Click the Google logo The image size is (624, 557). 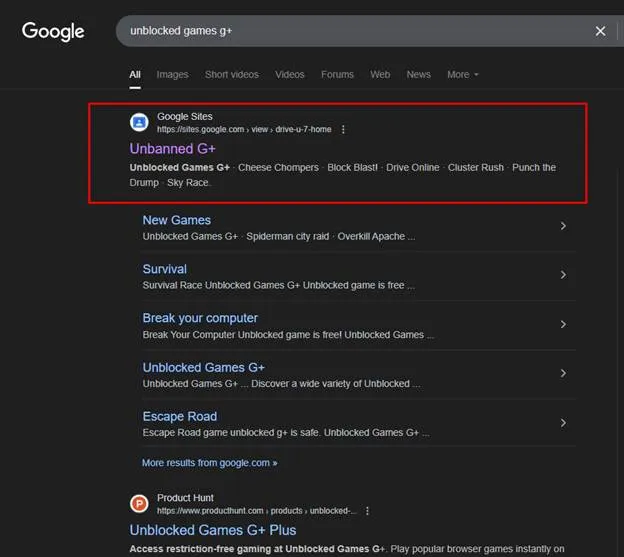53,31
